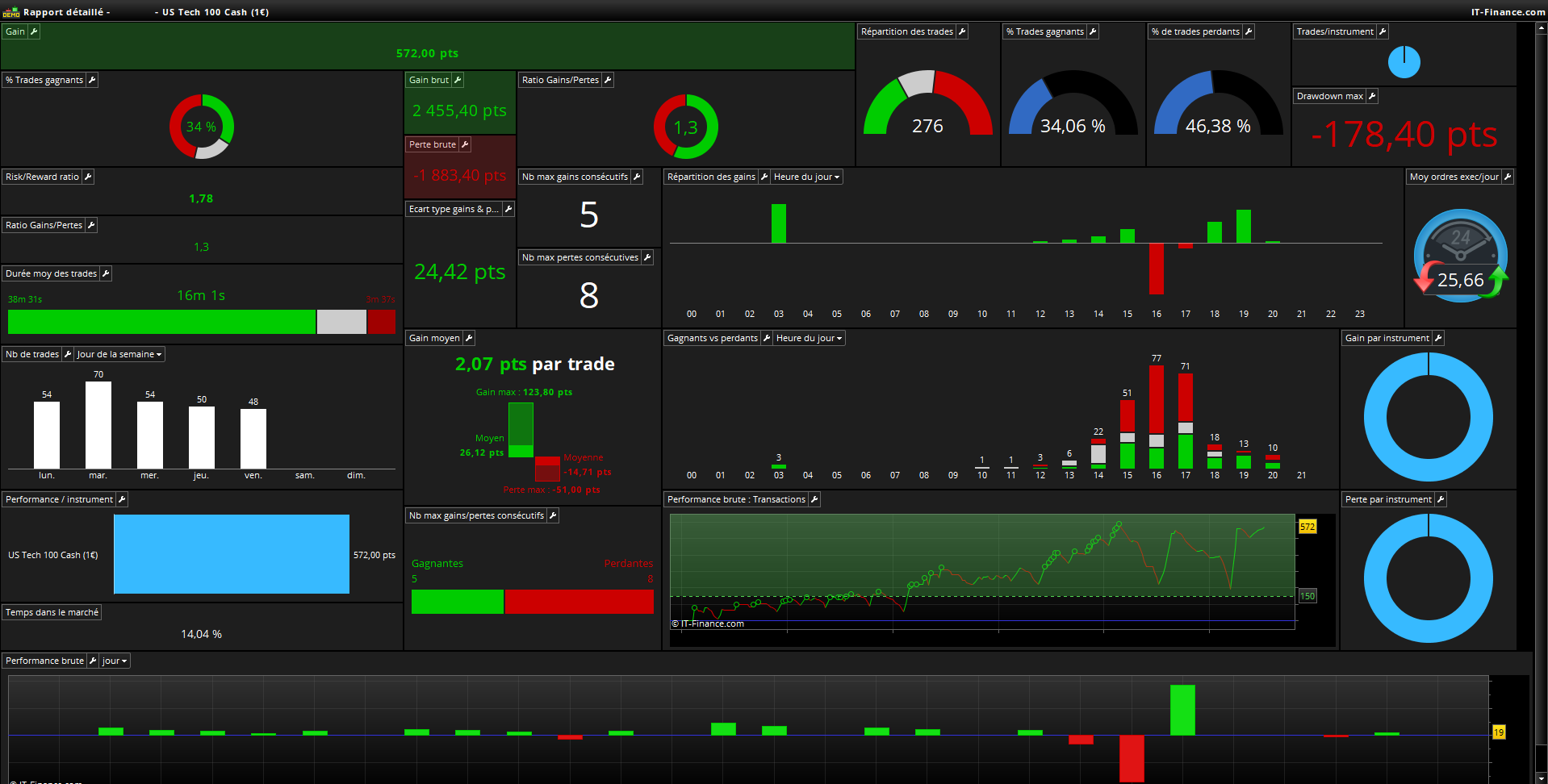Open wrench for Perte par instrument
Screen dimensions: 1548x784
click(1441, 499)
